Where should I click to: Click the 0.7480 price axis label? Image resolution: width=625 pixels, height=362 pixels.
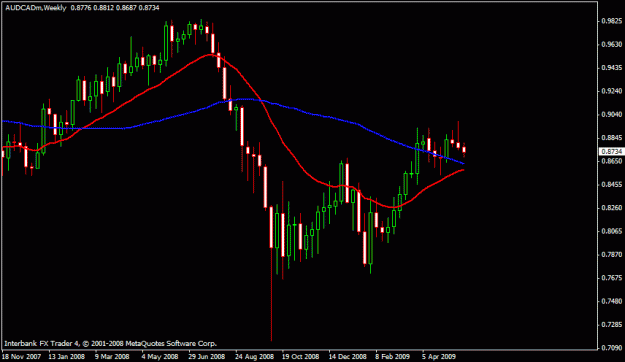click(x=612, y=301)
